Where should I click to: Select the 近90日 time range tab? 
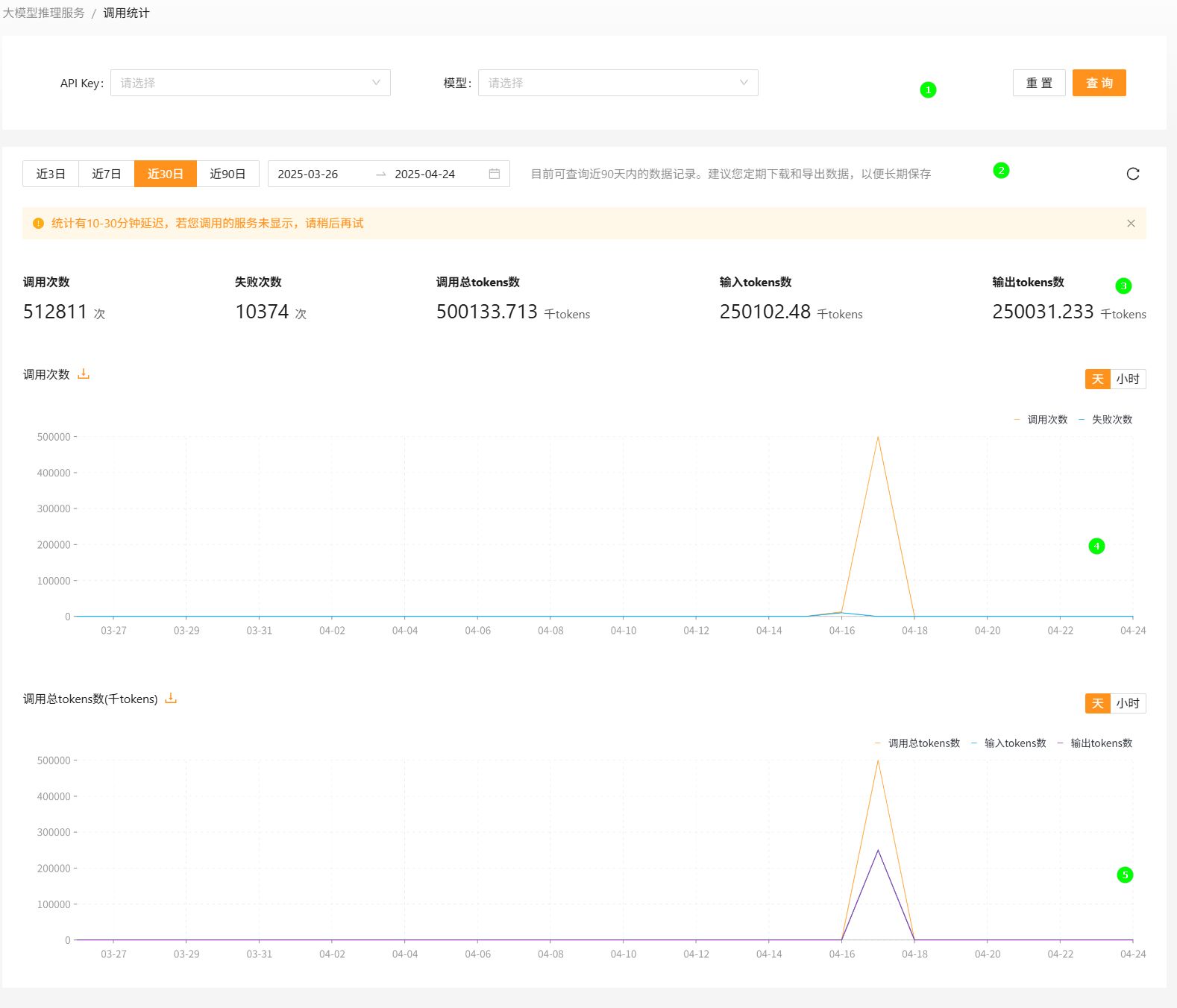pos(227,174)
